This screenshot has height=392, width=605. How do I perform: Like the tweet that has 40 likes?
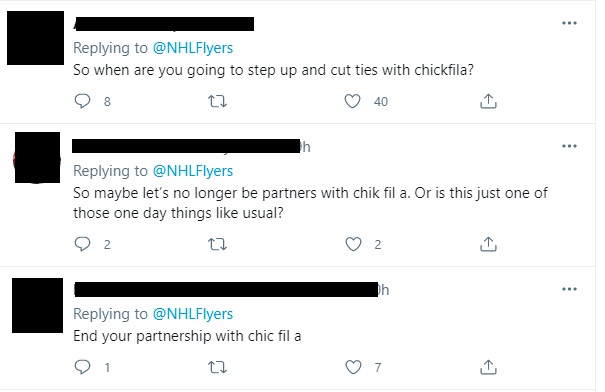(352, 101)
